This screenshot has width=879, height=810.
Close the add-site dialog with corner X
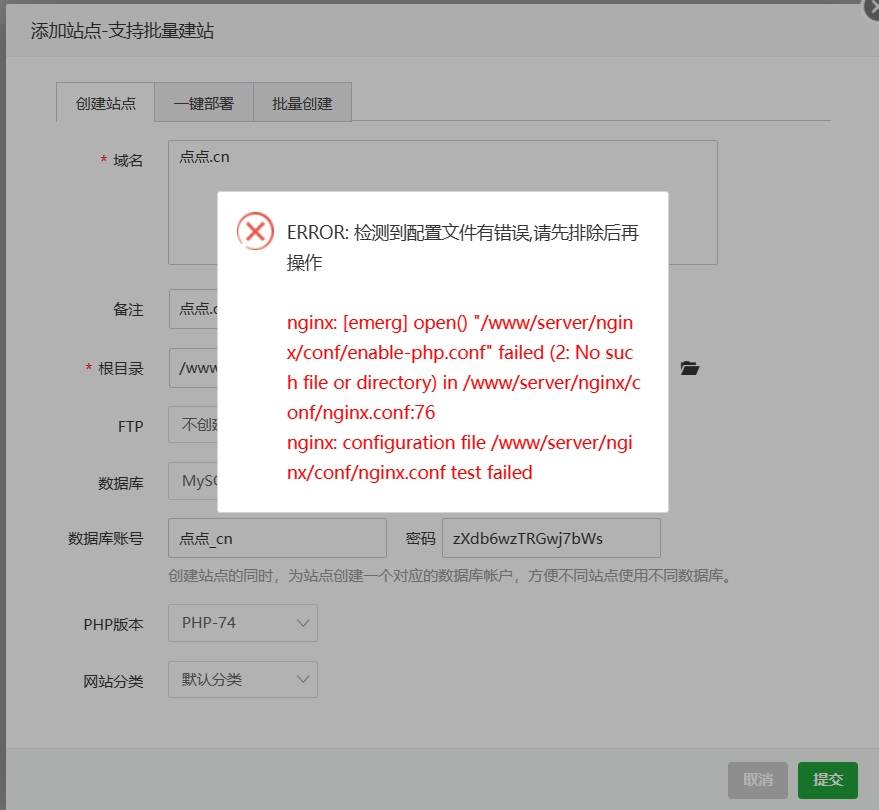pyautogui.click(x=872, y=7)
